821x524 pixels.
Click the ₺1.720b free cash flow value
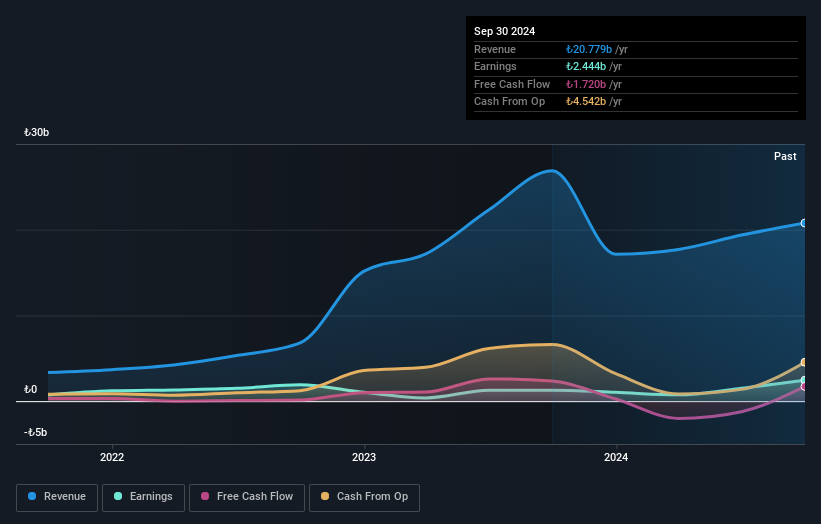tap(585, 84)
